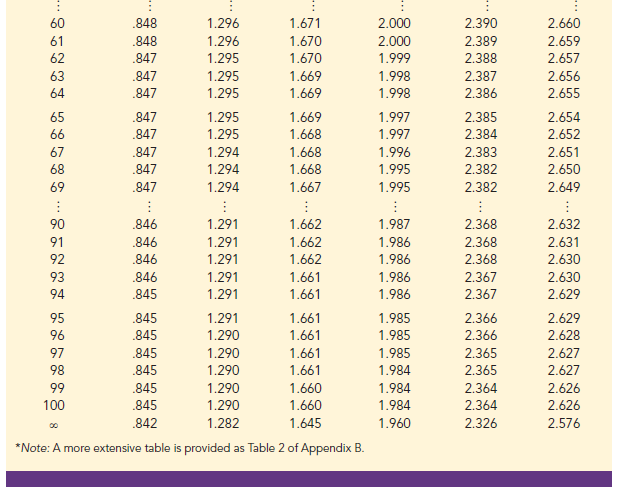Click the purple bar below the note
Screen dimensions: 617x493
[x=308, y=481]
